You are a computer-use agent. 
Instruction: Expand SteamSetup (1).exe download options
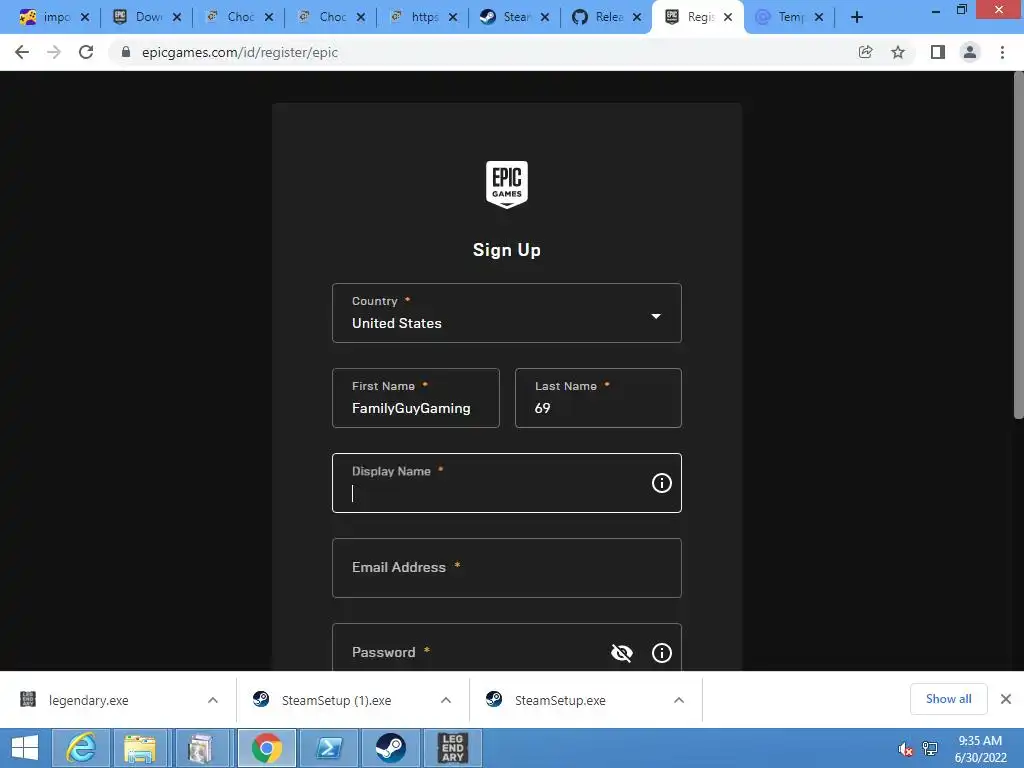pyautogui.click(x=445, y=700)
